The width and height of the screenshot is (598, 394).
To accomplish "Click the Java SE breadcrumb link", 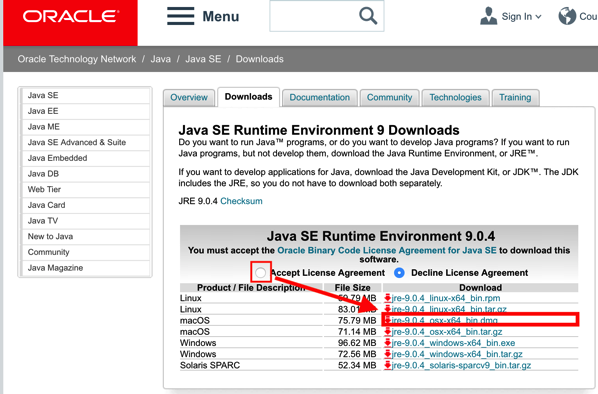I will (x=203, y=59).
